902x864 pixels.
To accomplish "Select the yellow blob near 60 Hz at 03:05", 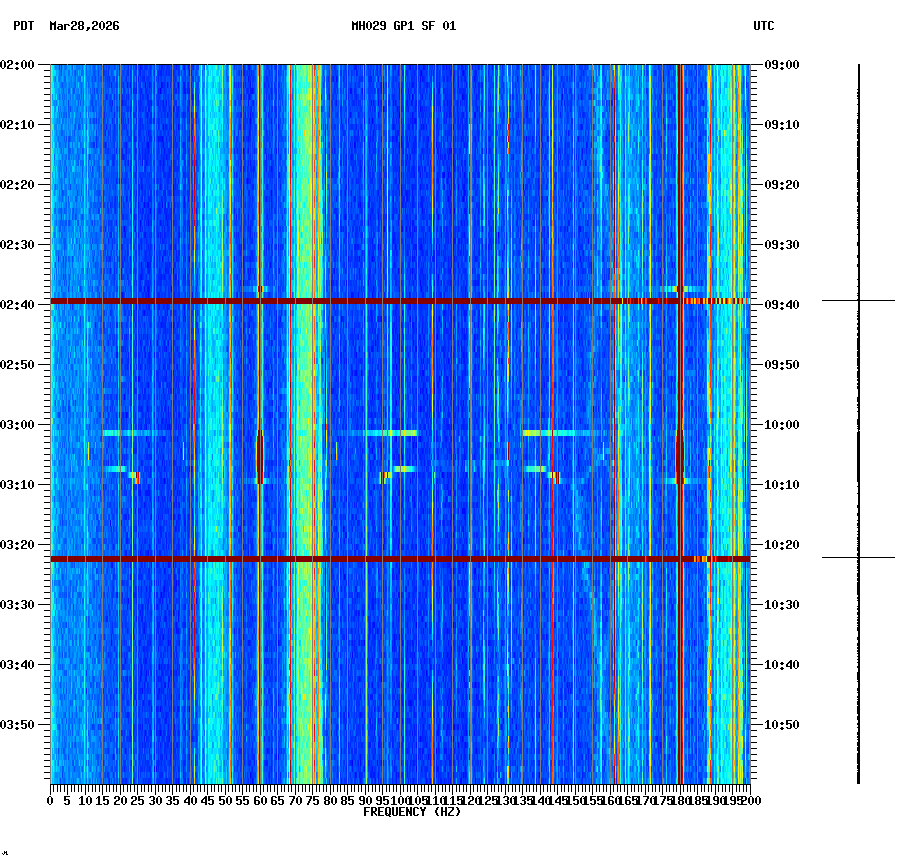I will tap(258, 455).
